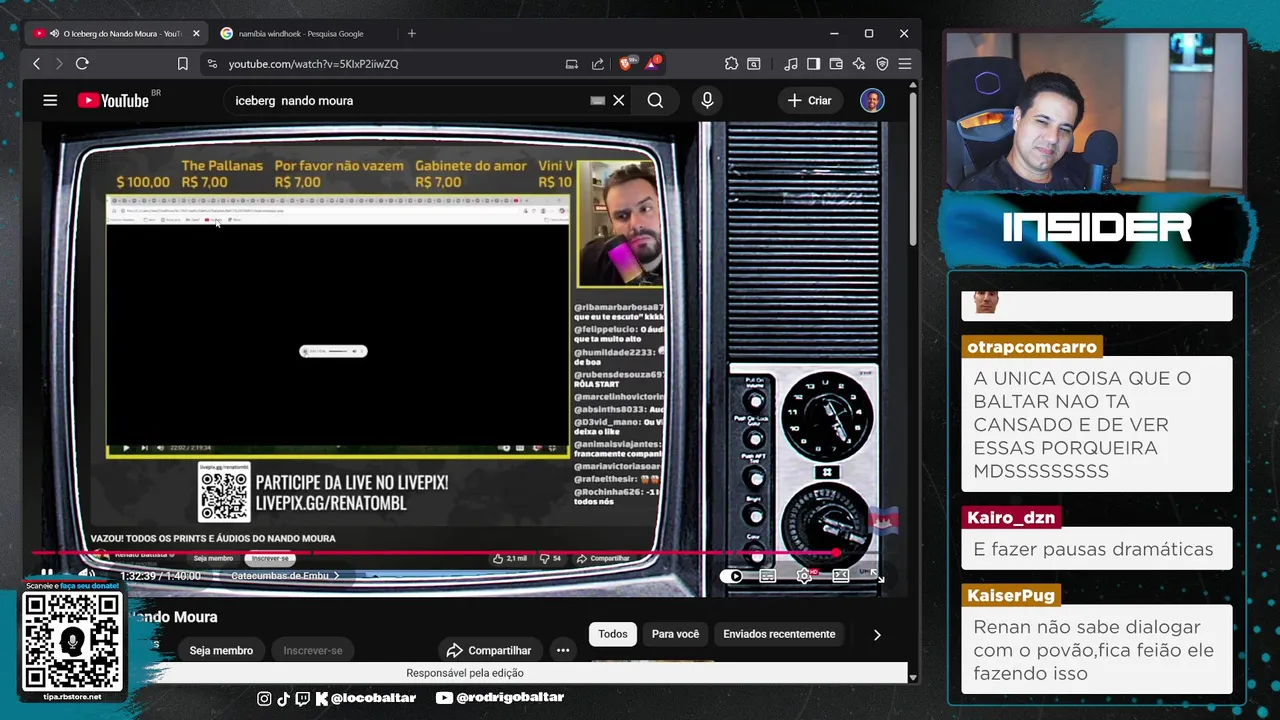Viewport: 1280px width, 720px height.
Task: Open the extensions puzzle icon
Action: (x=731, y=64)
